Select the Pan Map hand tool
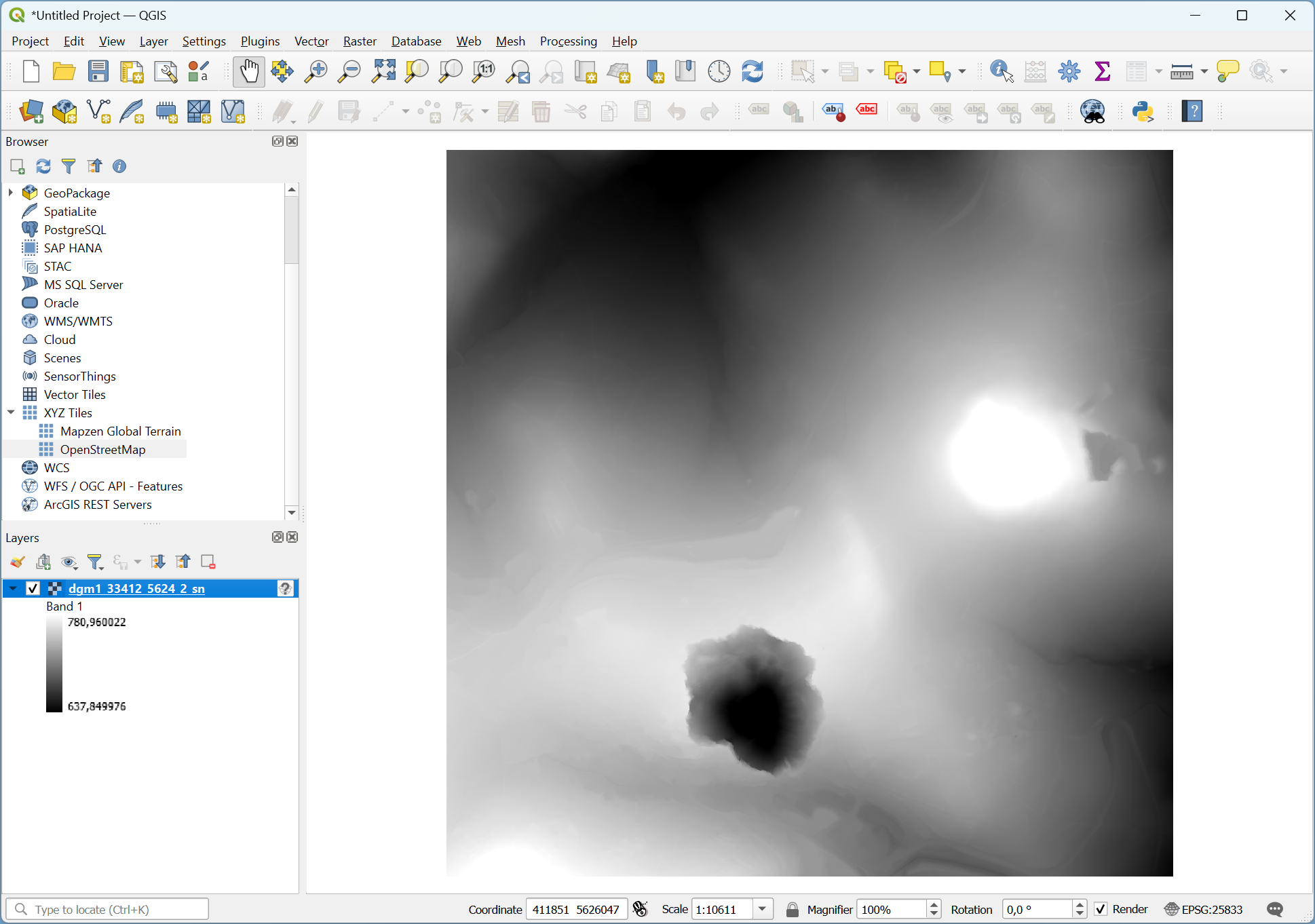The height and width of the screenshot is (924, 1315). tap(248, 71)
